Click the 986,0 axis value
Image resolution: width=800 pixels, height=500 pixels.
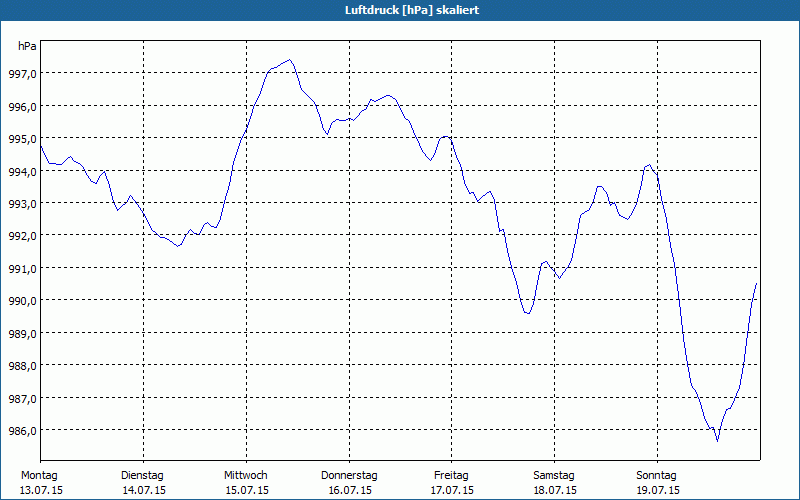point(22,431)
